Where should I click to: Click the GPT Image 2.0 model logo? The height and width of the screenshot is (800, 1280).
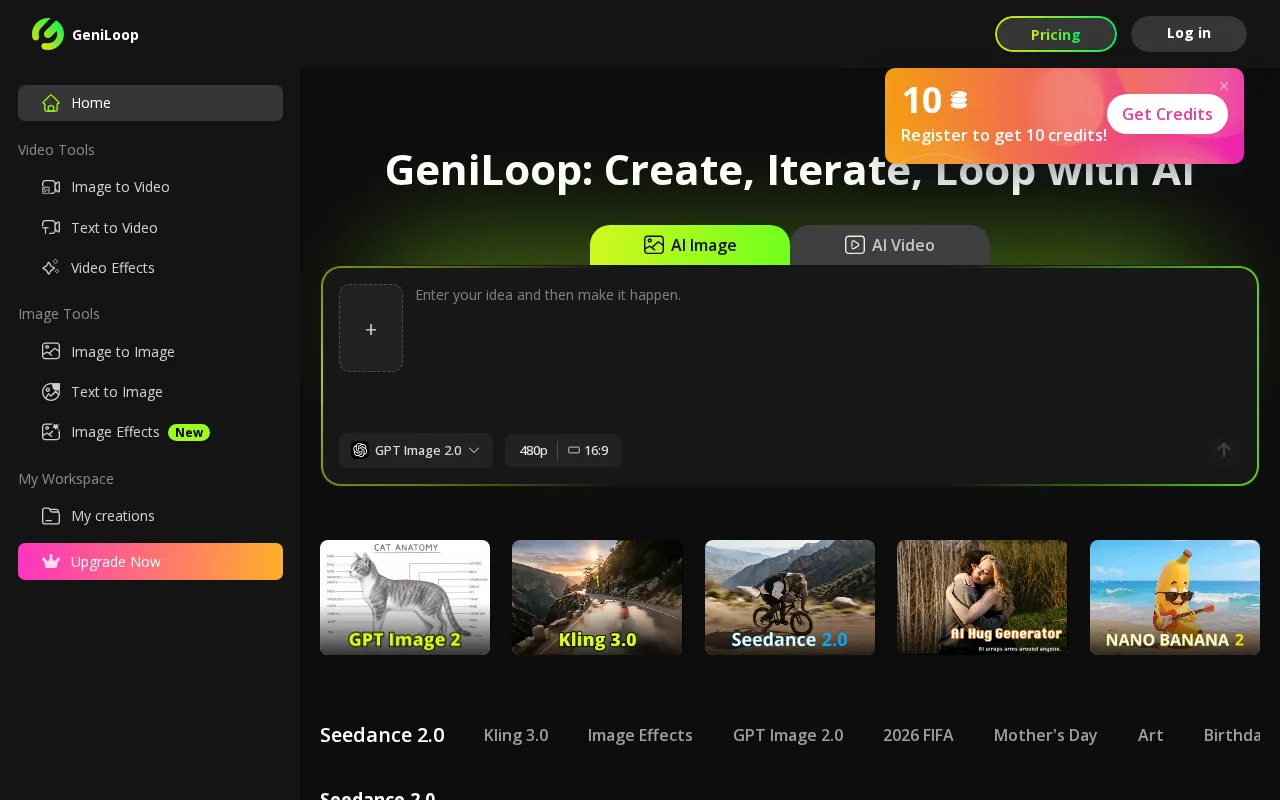click(360, 450)
